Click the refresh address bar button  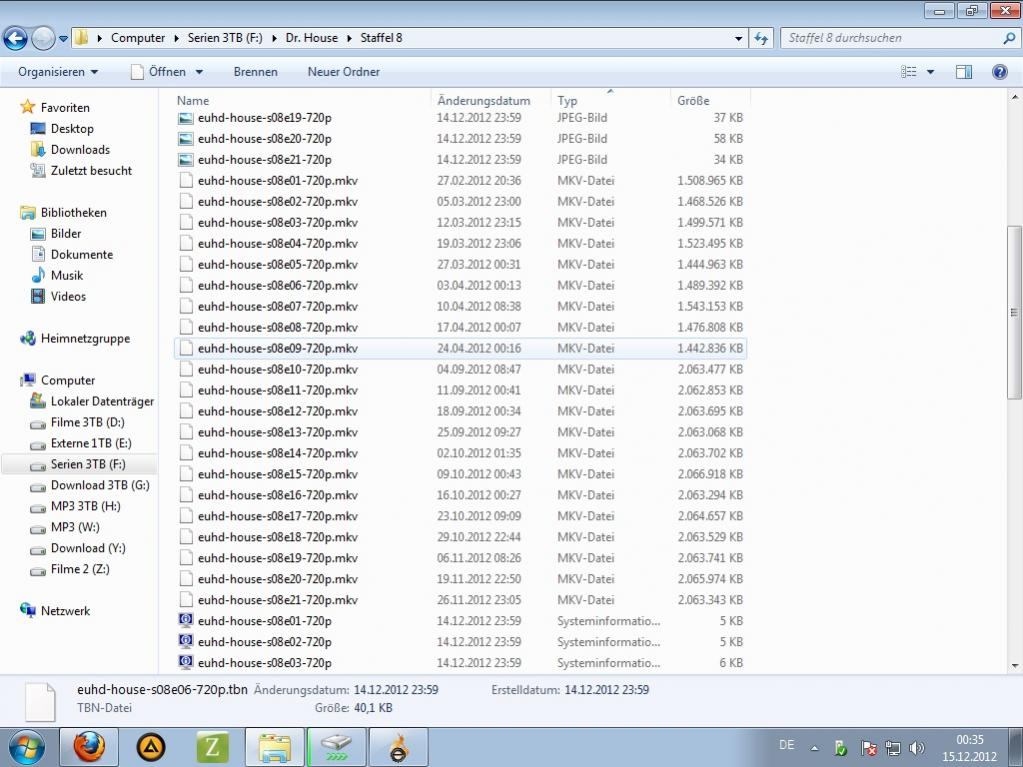coord(761,38)
